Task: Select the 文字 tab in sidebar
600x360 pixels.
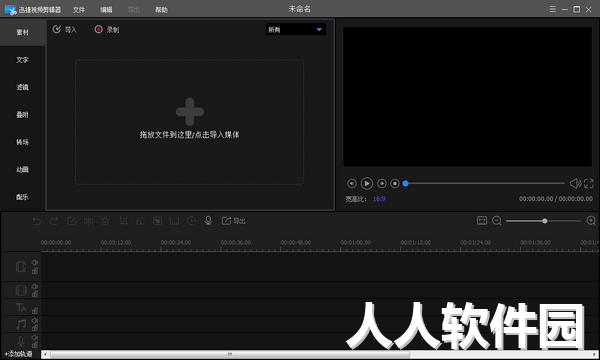Action: [x=23, y=60]
